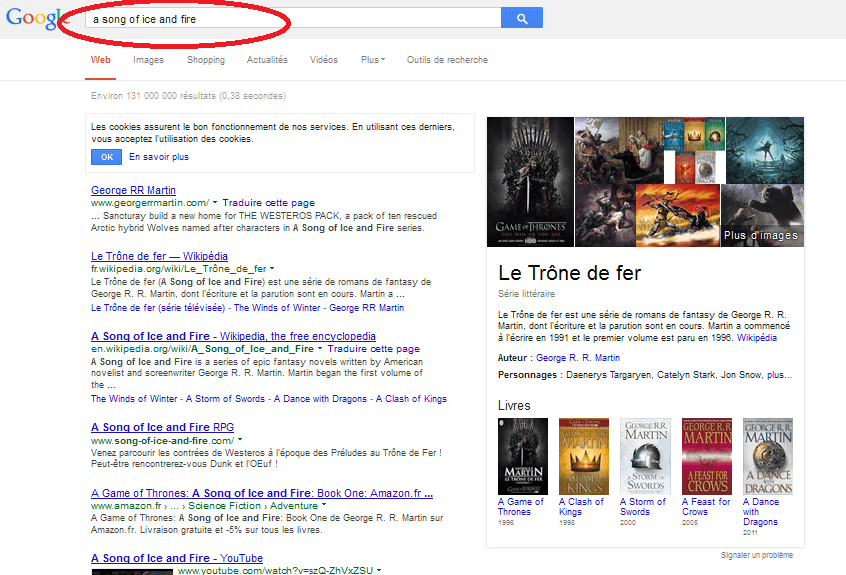Open the orange dragon battle artwork thumbnail
The height and width of the screenshot is (575, 846).
(678, 215)
